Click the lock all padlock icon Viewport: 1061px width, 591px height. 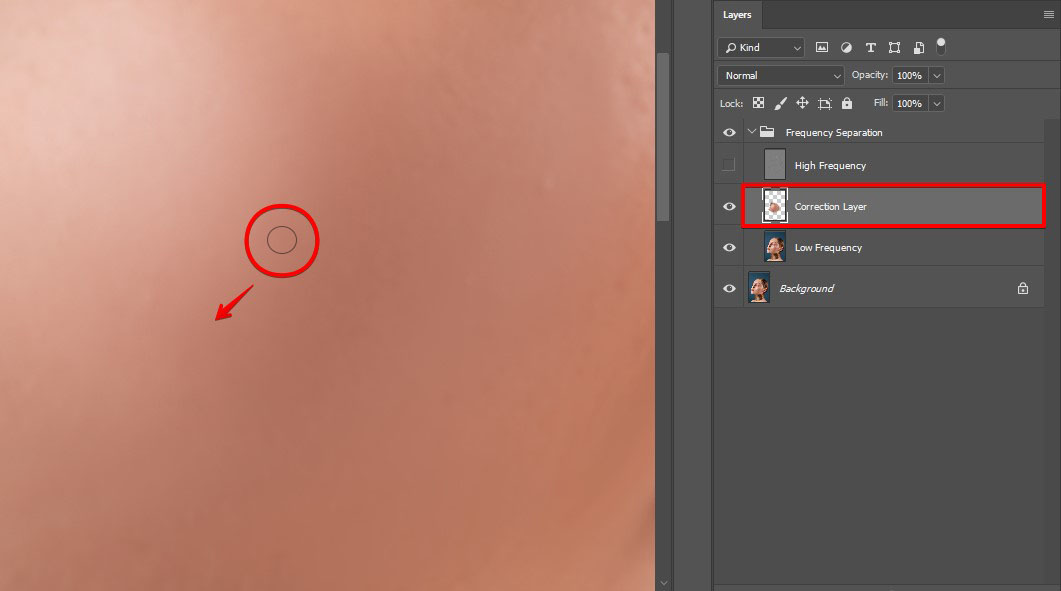click(847, 103)
